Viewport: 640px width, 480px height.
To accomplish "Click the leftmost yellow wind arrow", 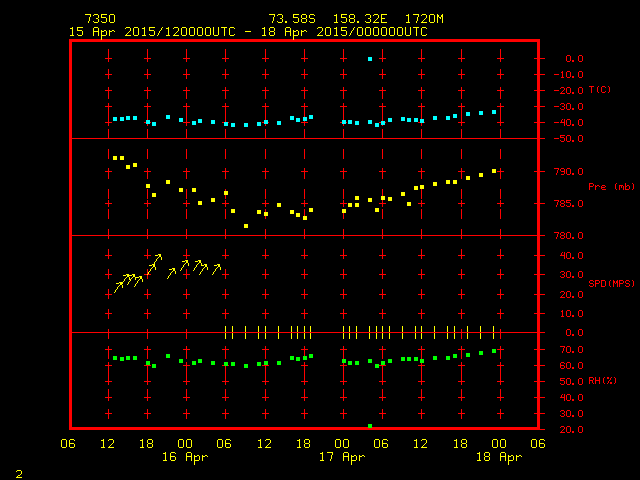I will 119,286.
